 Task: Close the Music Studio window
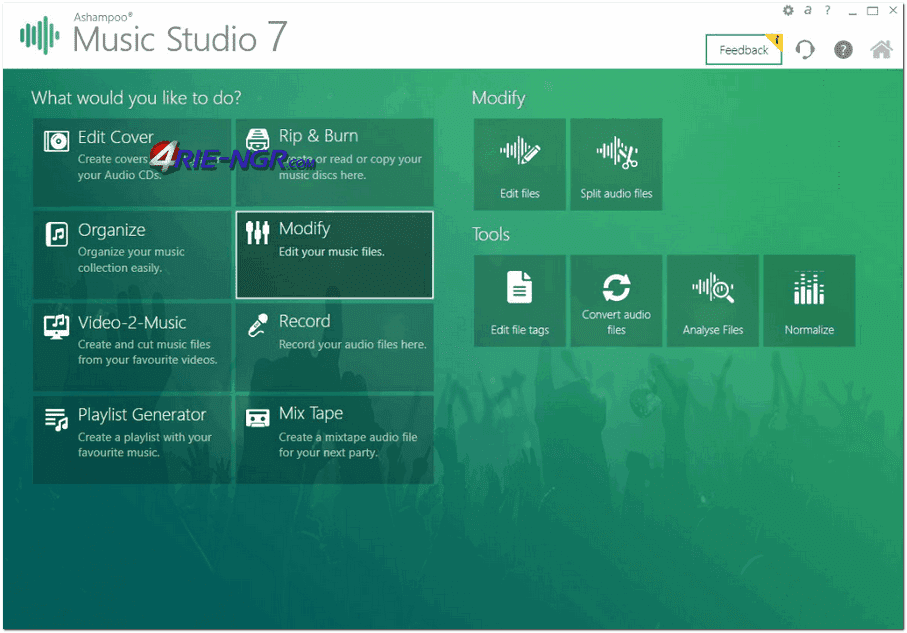tap(893, 10)
